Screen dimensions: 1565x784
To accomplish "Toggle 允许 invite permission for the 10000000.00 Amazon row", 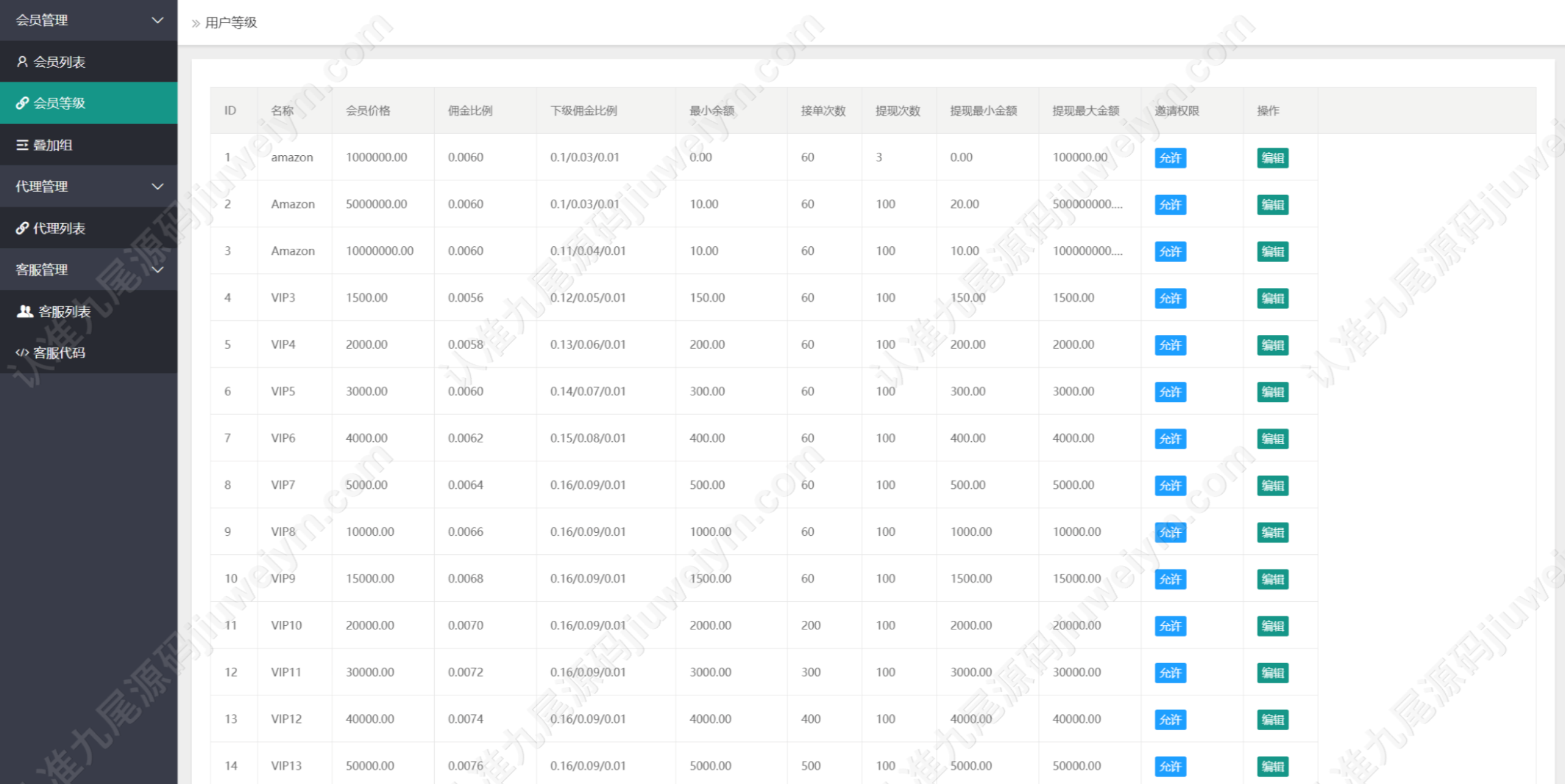I will coord(1170,251).
